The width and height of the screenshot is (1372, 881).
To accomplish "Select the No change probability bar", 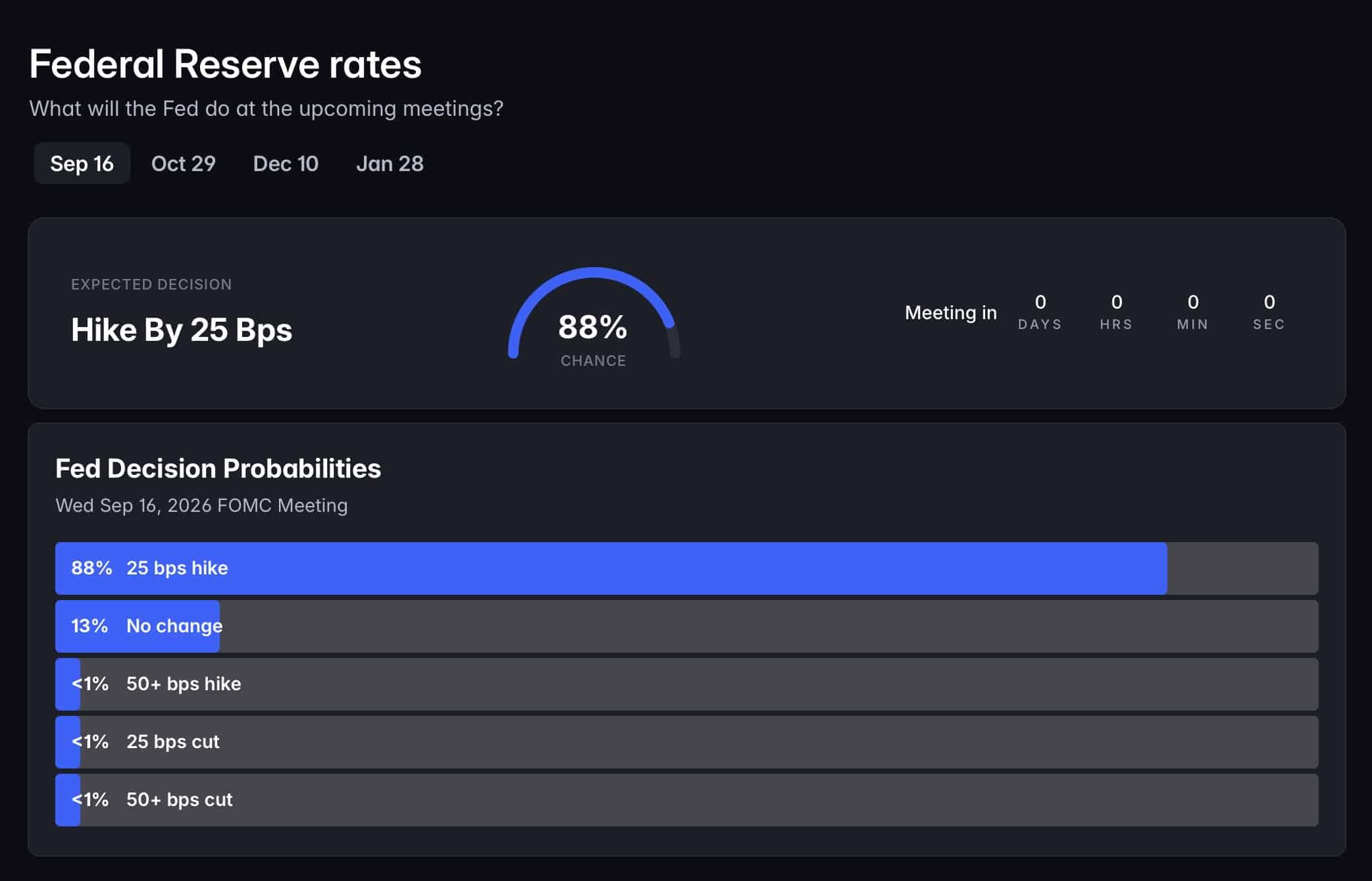I will click(687, 626).
